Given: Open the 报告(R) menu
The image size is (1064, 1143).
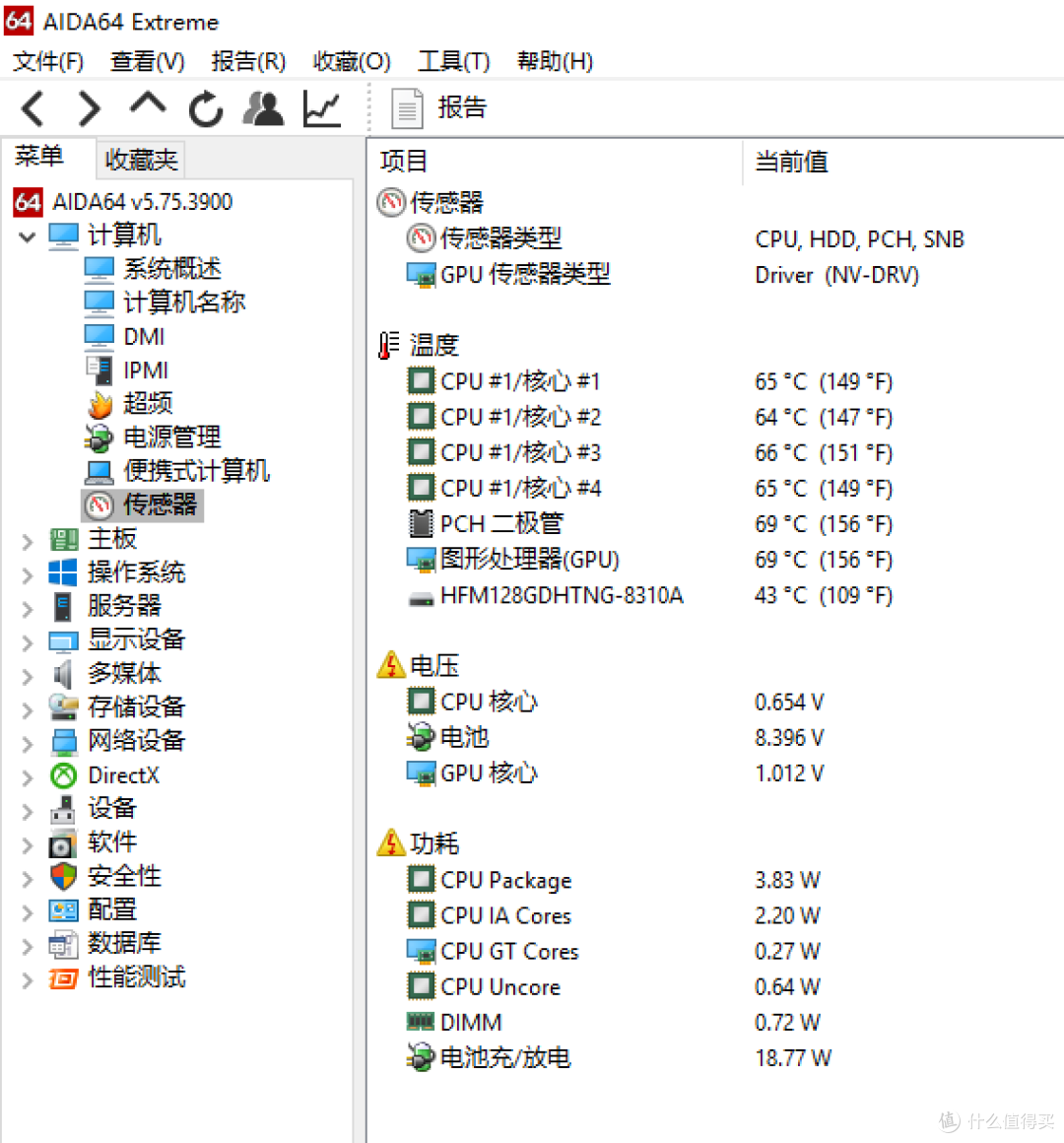Looking at the screenshot, I should (248, 61).
